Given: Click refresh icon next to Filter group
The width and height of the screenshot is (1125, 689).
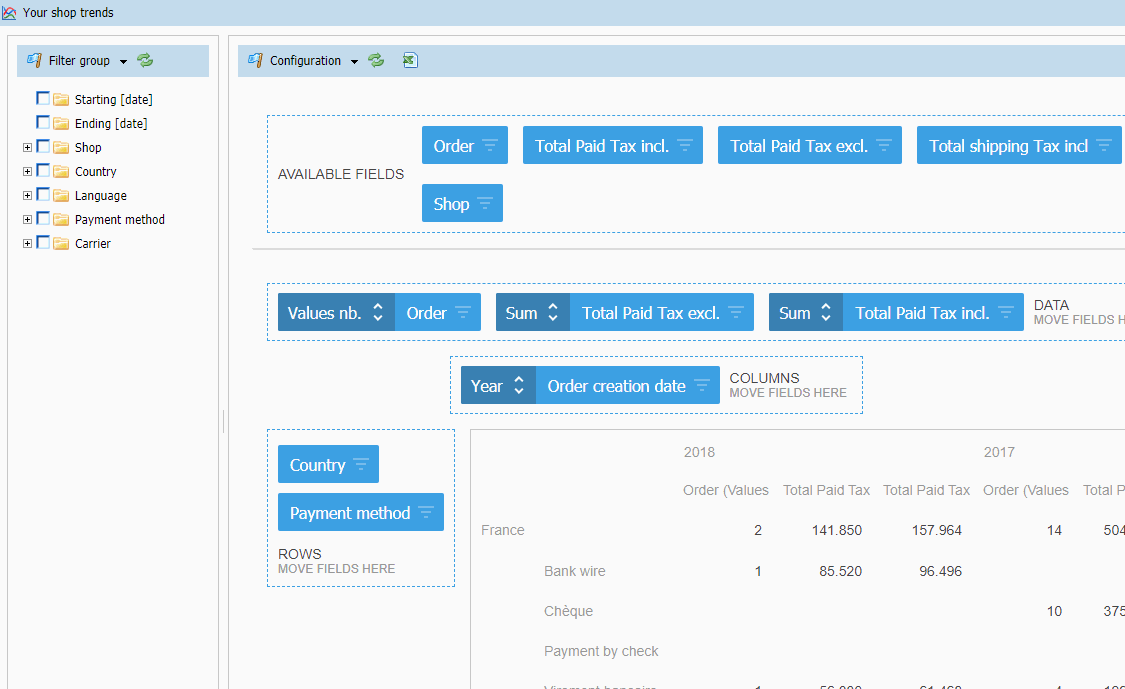Looking at the screenshot, I should (x=145, y=61).
